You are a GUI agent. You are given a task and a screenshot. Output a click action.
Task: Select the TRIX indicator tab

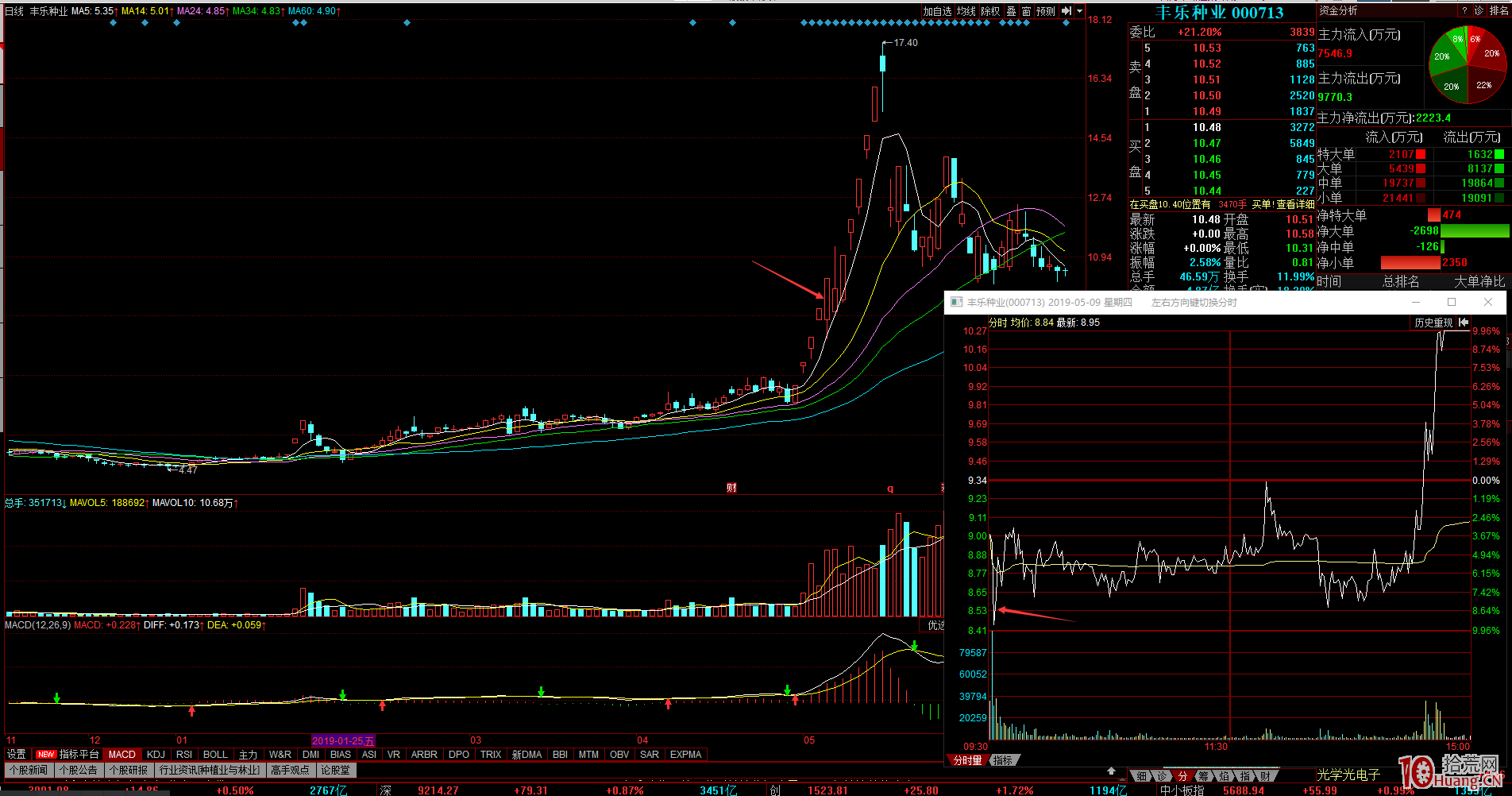(491, 754)
